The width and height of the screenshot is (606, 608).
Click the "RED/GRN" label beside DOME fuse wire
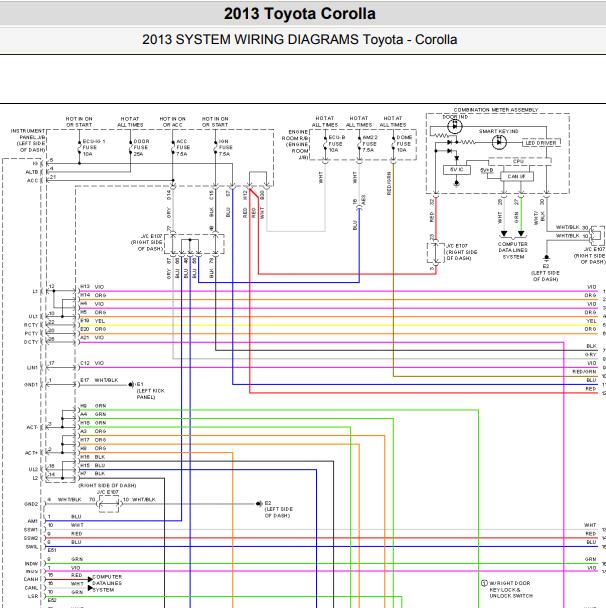(389, 183)
